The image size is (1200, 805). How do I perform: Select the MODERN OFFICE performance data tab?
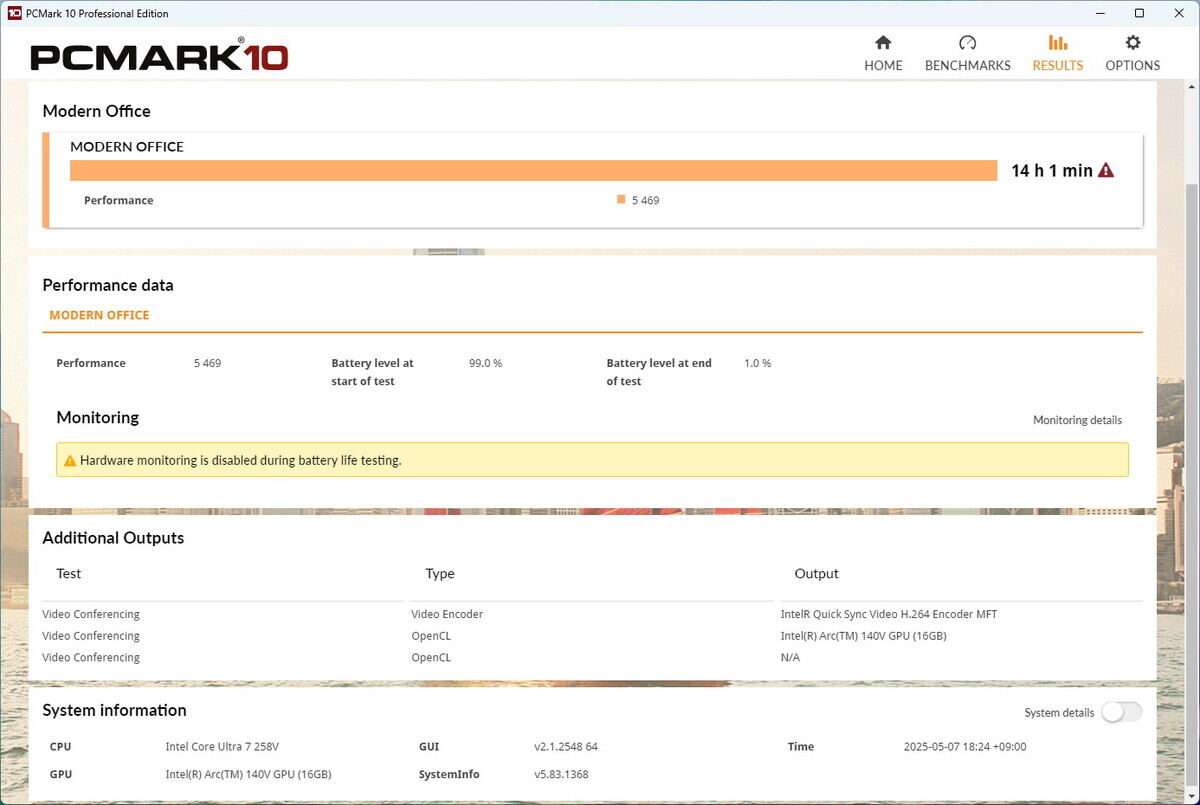99,315
